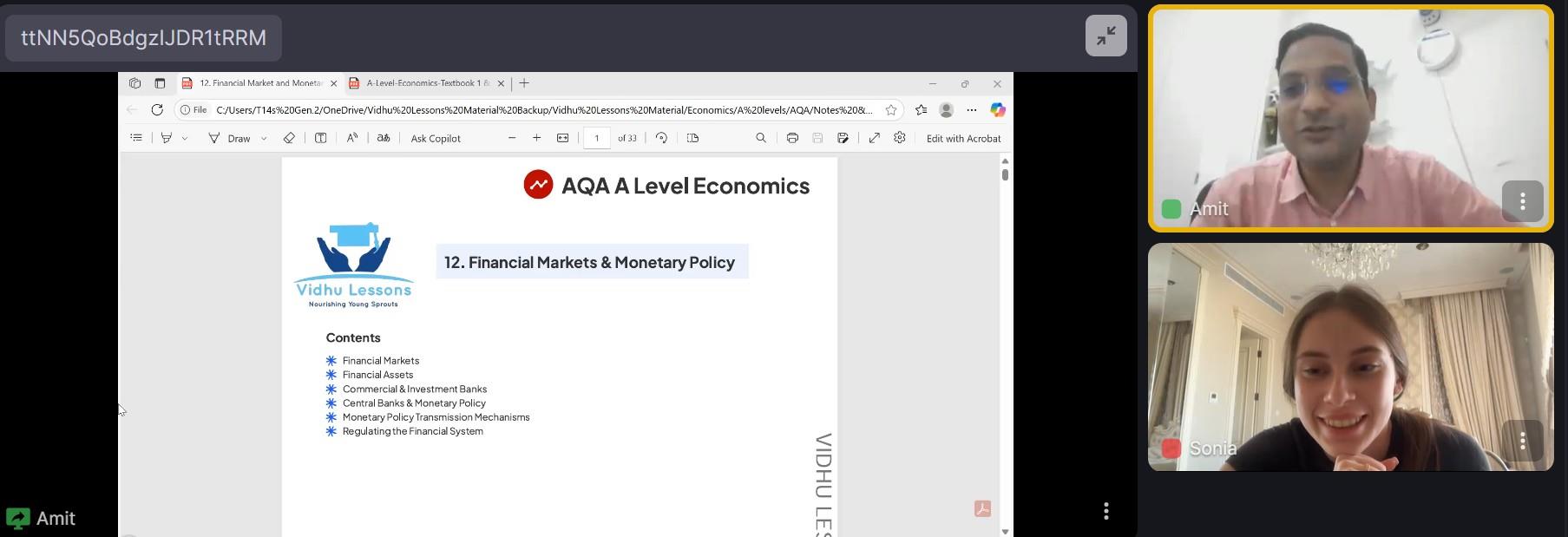Click Ask Copilot in PDF toolbar
This screenshot has width=1568, height=537.
(x=436, y=138)
